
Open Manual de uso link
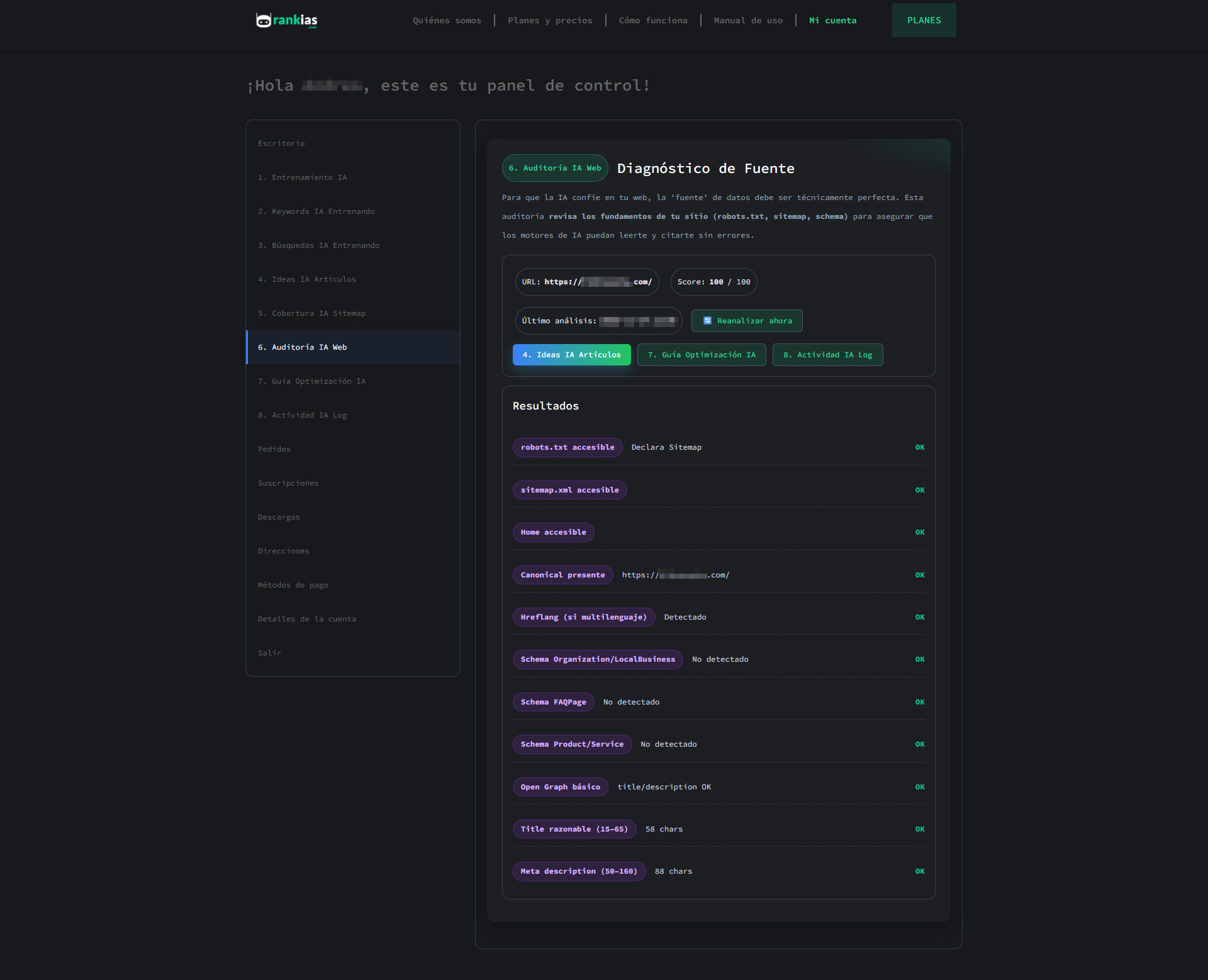pyautogui.click(x=748, y=21)
